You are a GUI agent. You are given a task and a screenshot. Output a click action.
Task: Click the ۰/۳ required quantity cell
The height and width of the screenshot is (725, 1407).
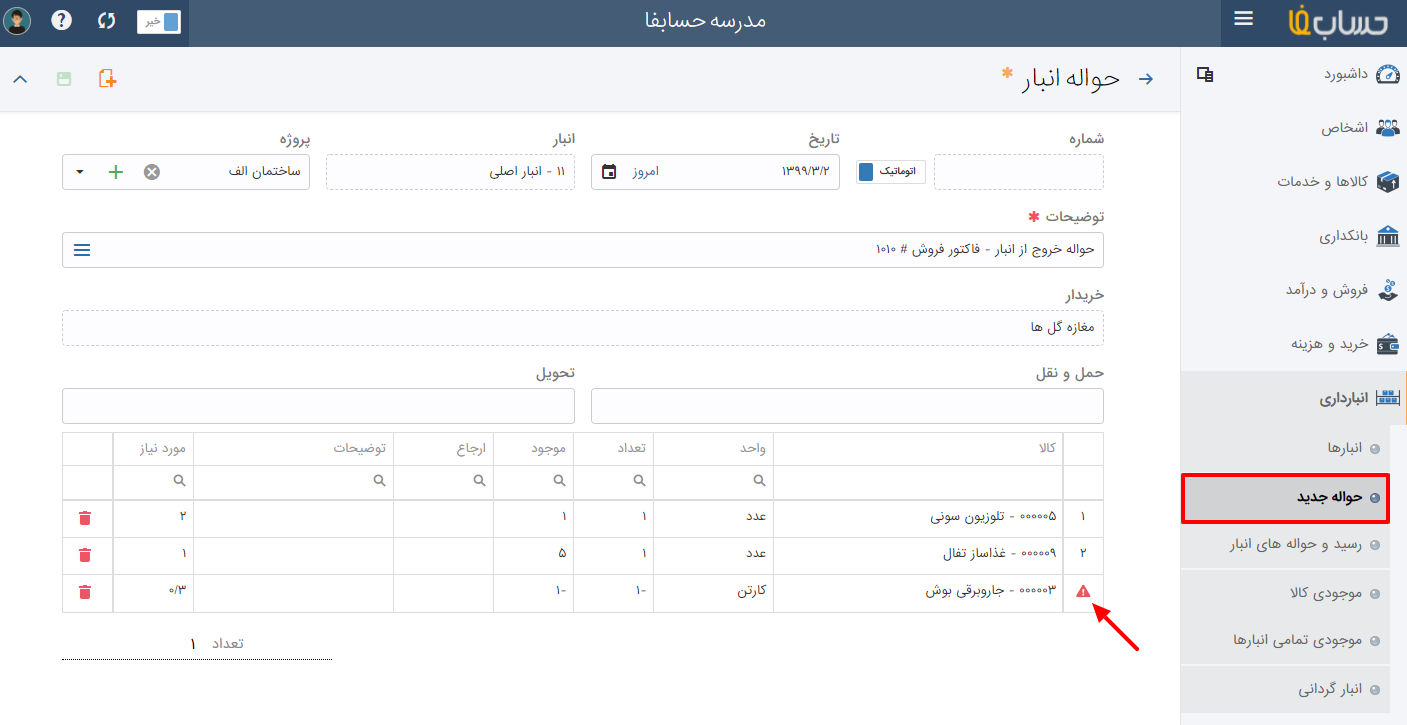pos(153,591)
